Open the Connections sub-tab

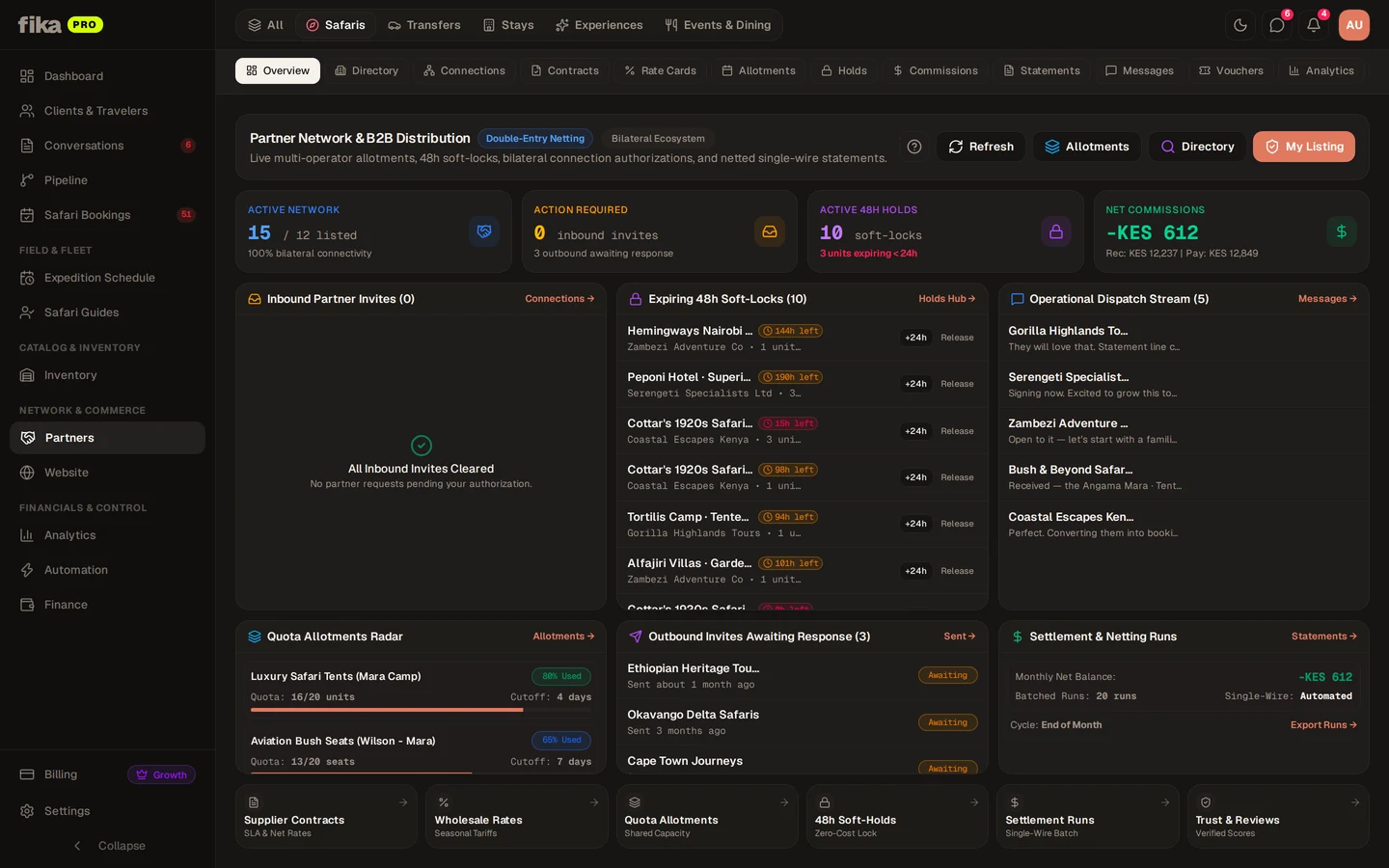464,70
